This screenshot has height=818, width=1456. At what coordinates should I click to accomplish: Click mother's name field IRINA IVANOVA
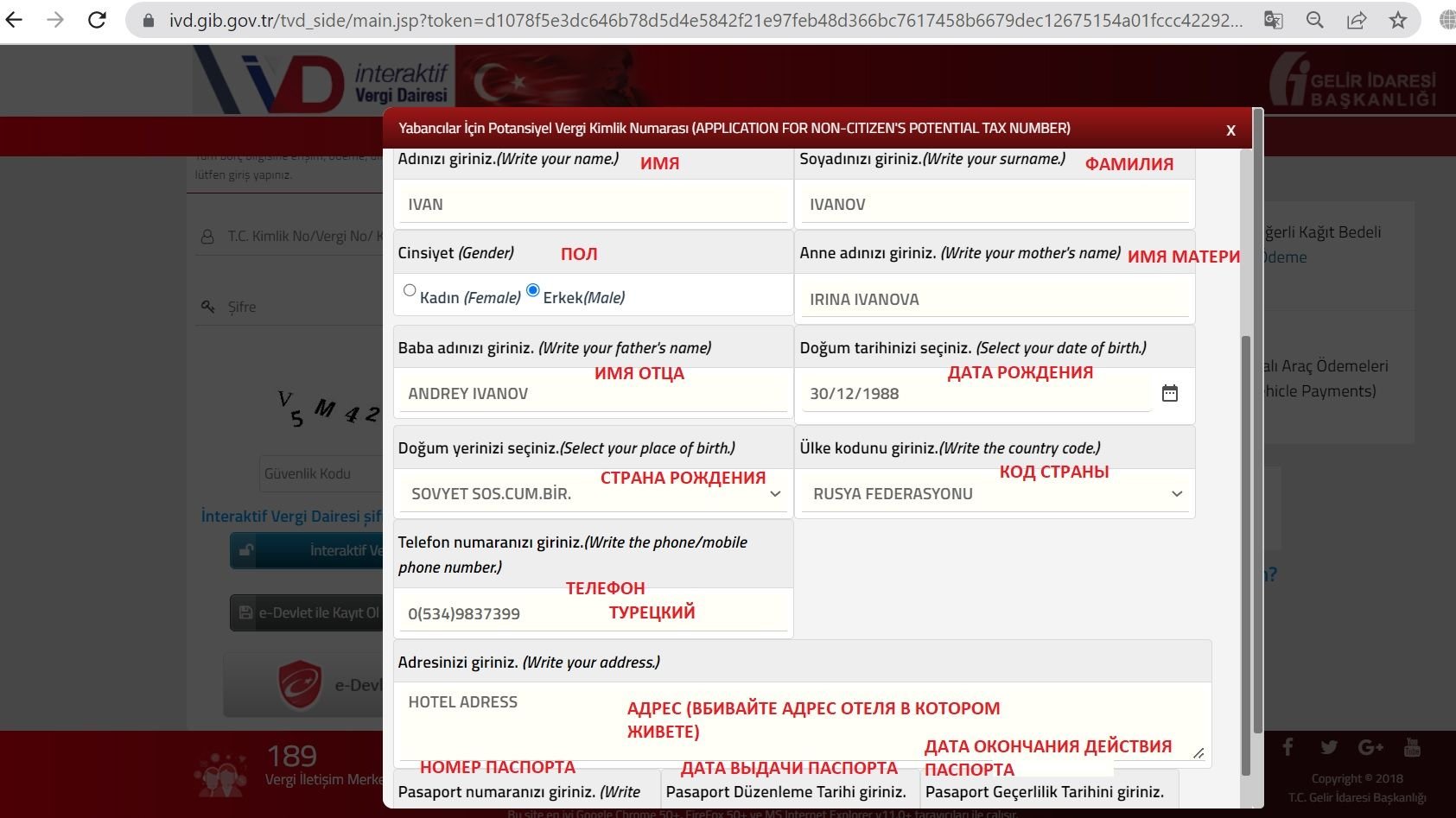tap(995, 299)
